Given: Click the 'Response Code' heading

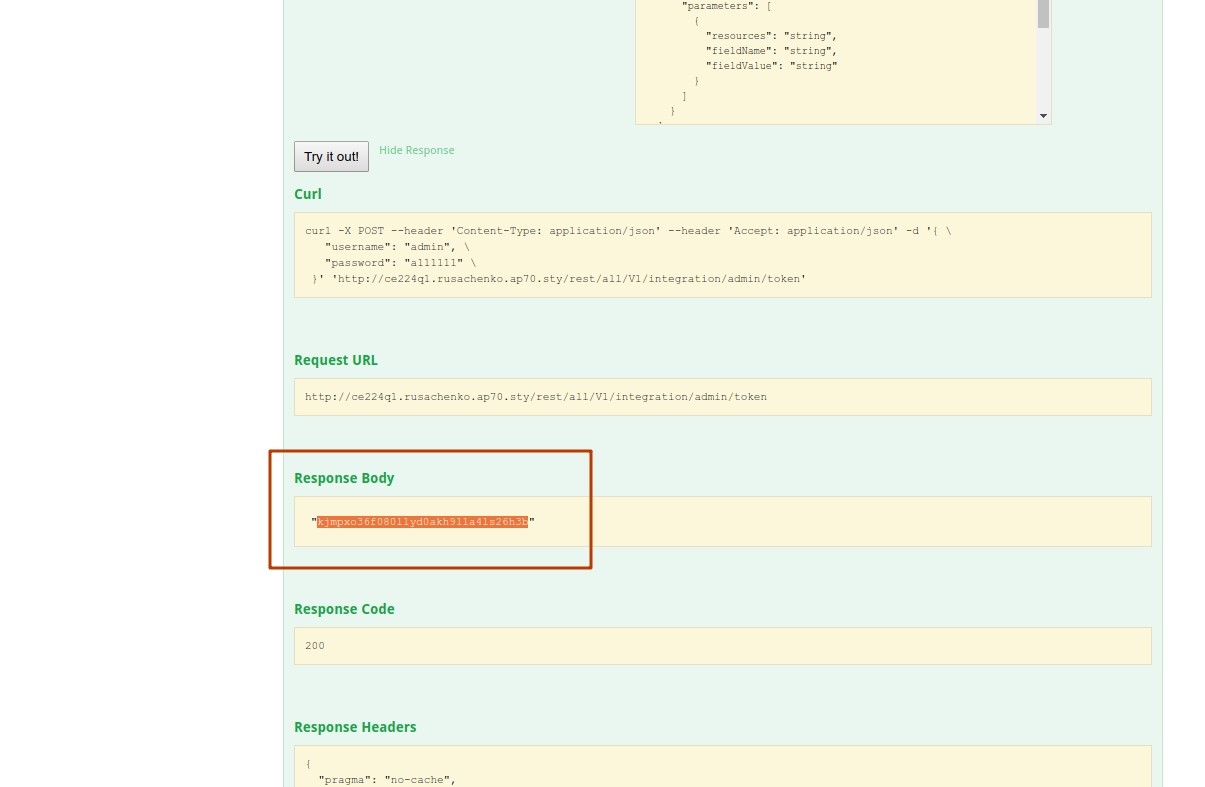Looking at the screenshot, I should (344, 609).
